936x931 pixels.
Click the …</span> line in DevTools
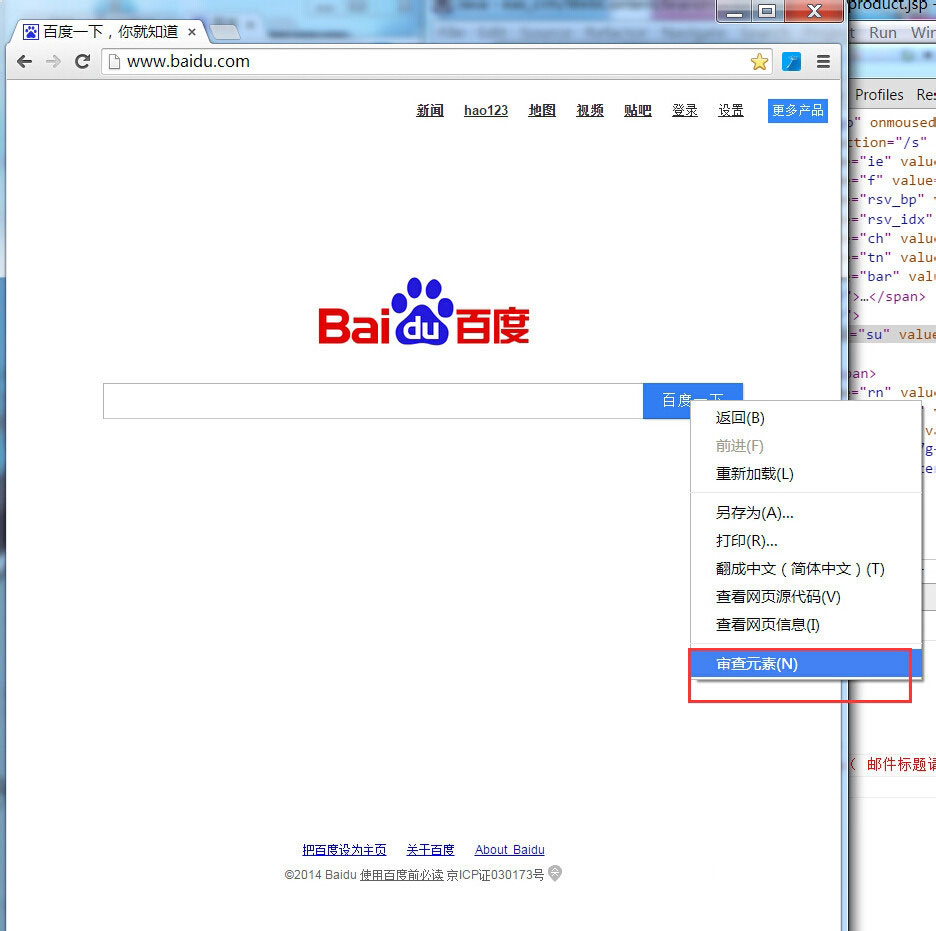pos(888,297)
